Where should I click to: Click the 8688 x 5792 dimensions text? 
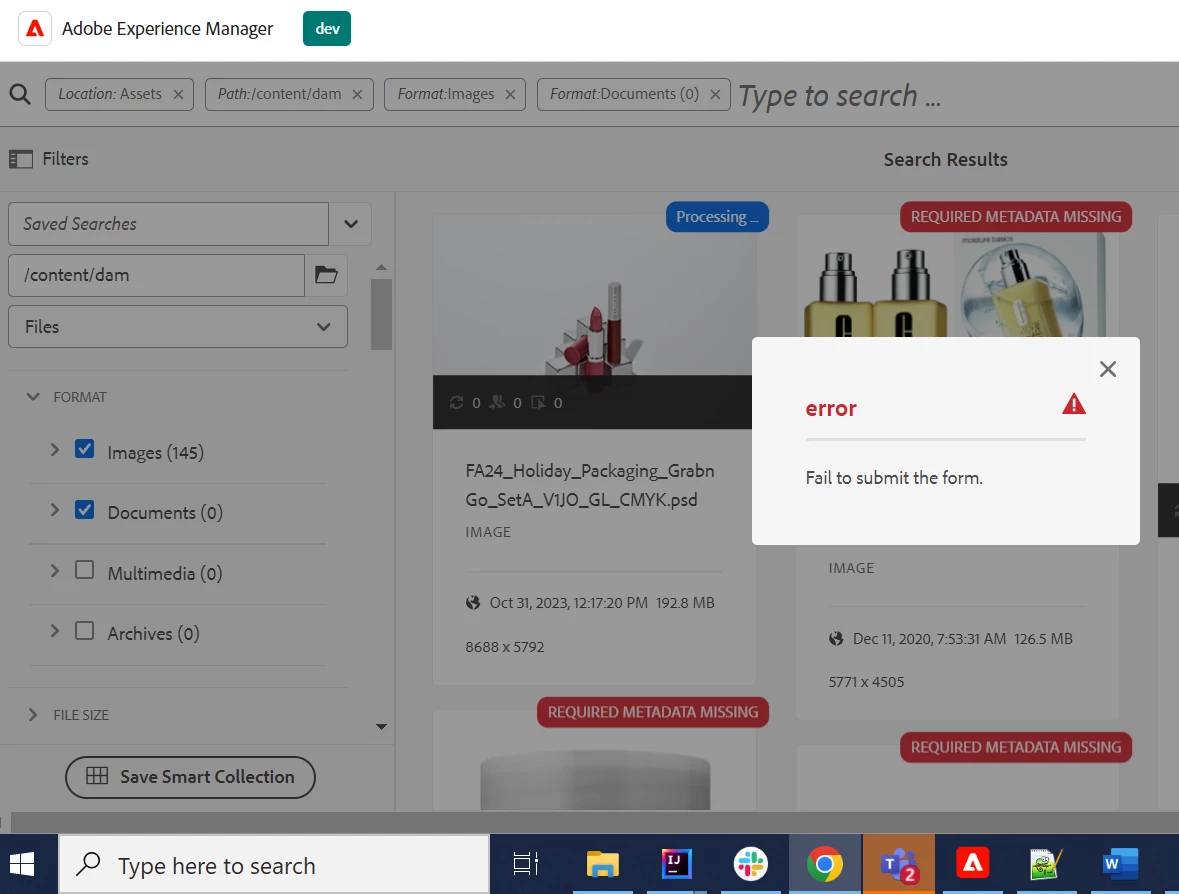(x=505, y=647)
